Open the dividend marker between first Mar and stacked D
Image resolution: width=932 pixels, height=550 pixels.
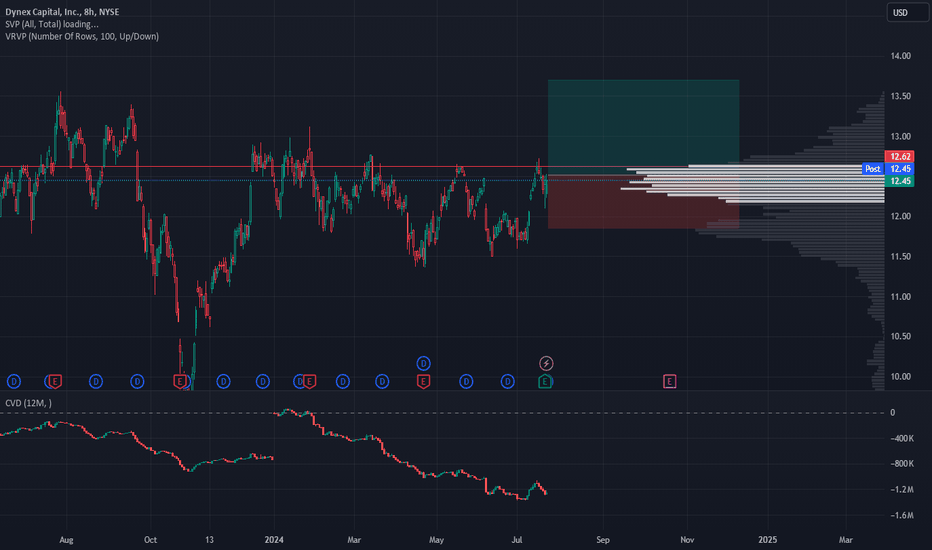point(382,382)
